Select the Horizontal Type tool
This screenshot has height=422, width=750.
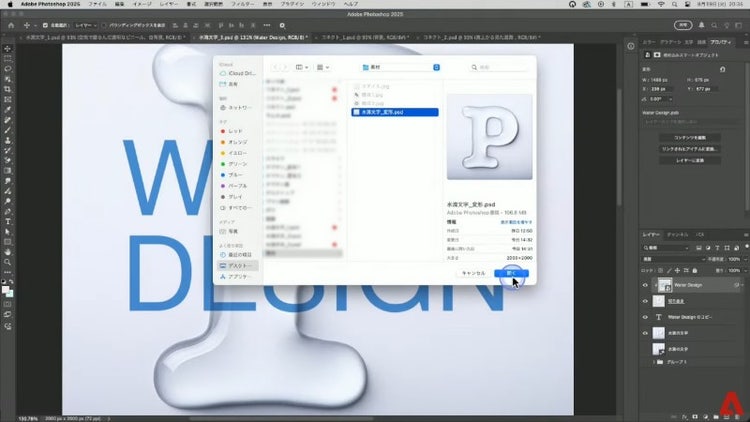(x=8, y=222)
